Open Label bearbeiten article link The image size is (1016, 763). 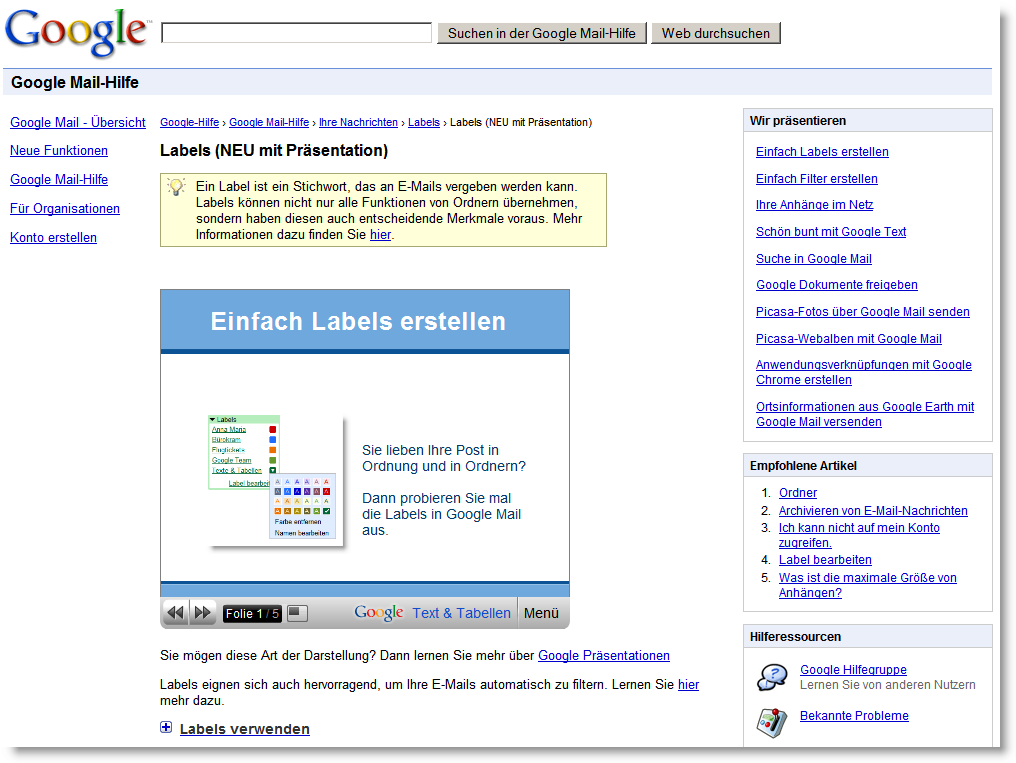click(x=825, y=560)
